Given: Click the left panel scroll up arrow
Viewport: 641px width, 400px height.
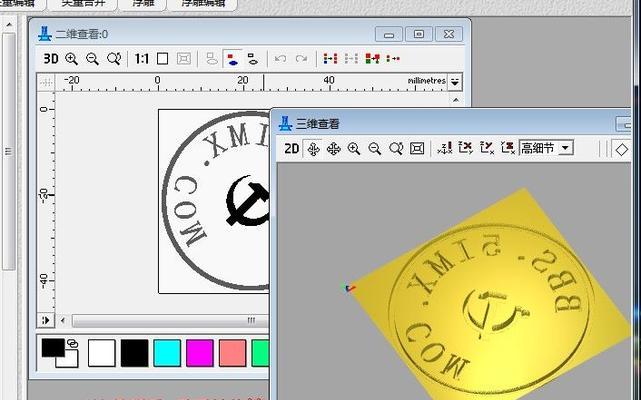Looking at the screenshot, I should pos(9,25).
